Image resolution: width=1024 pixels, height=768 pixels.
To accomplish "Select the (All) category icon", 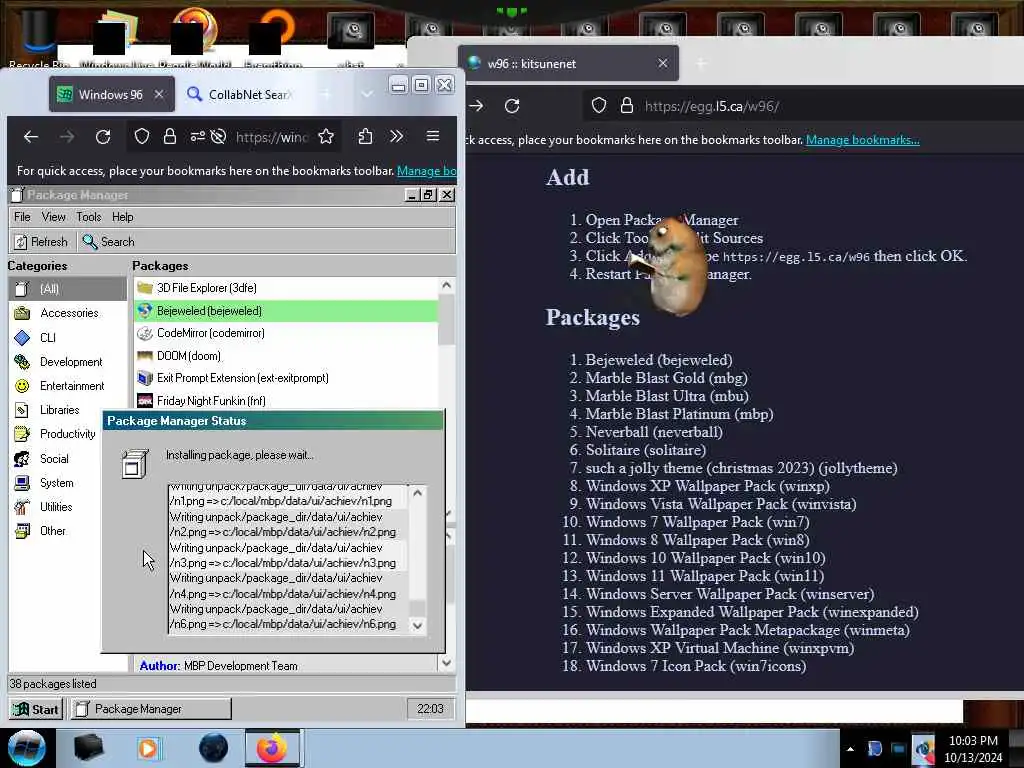I will coord(22,289).
